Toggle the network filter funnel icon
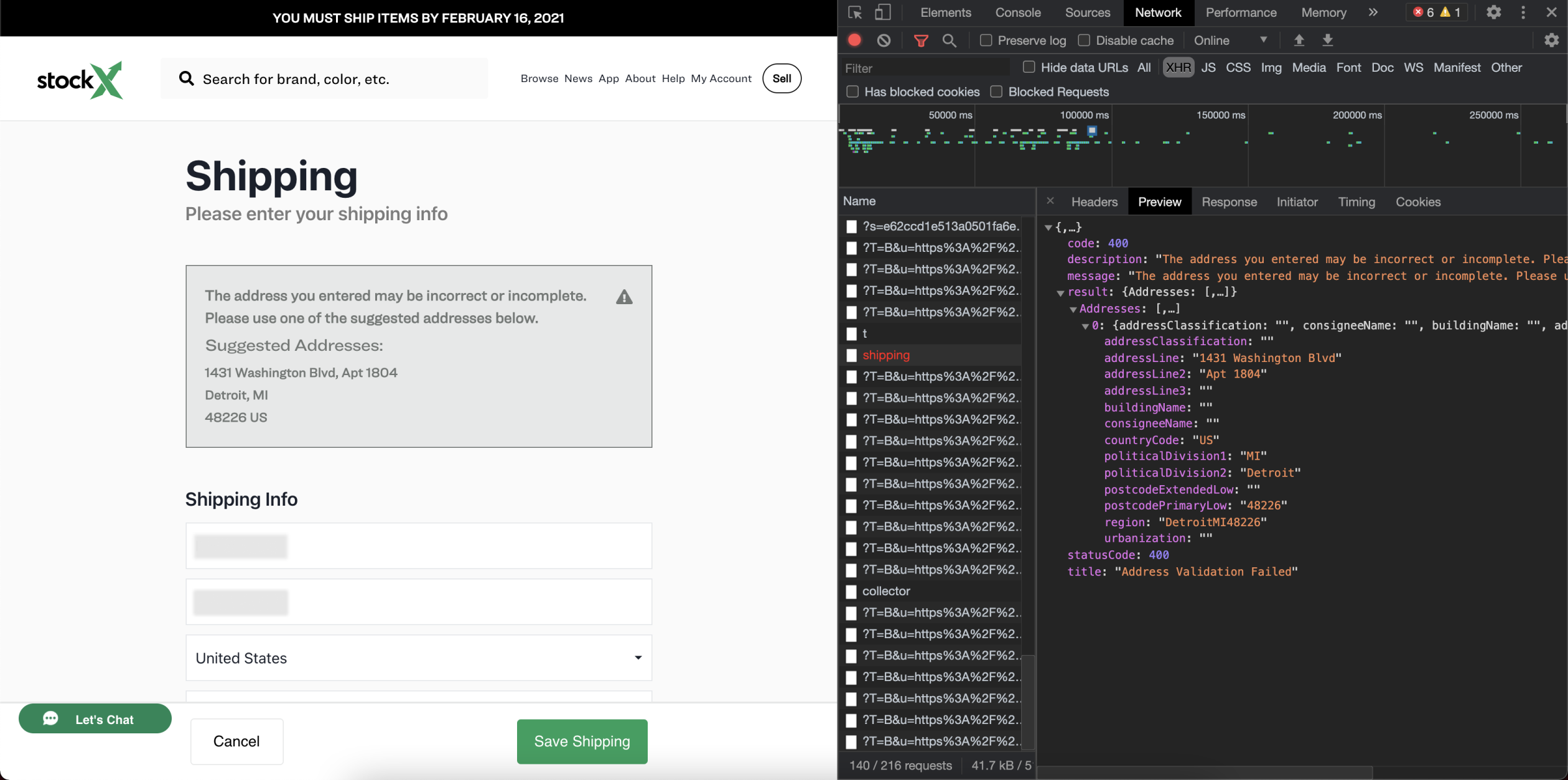 coord(921,40)
